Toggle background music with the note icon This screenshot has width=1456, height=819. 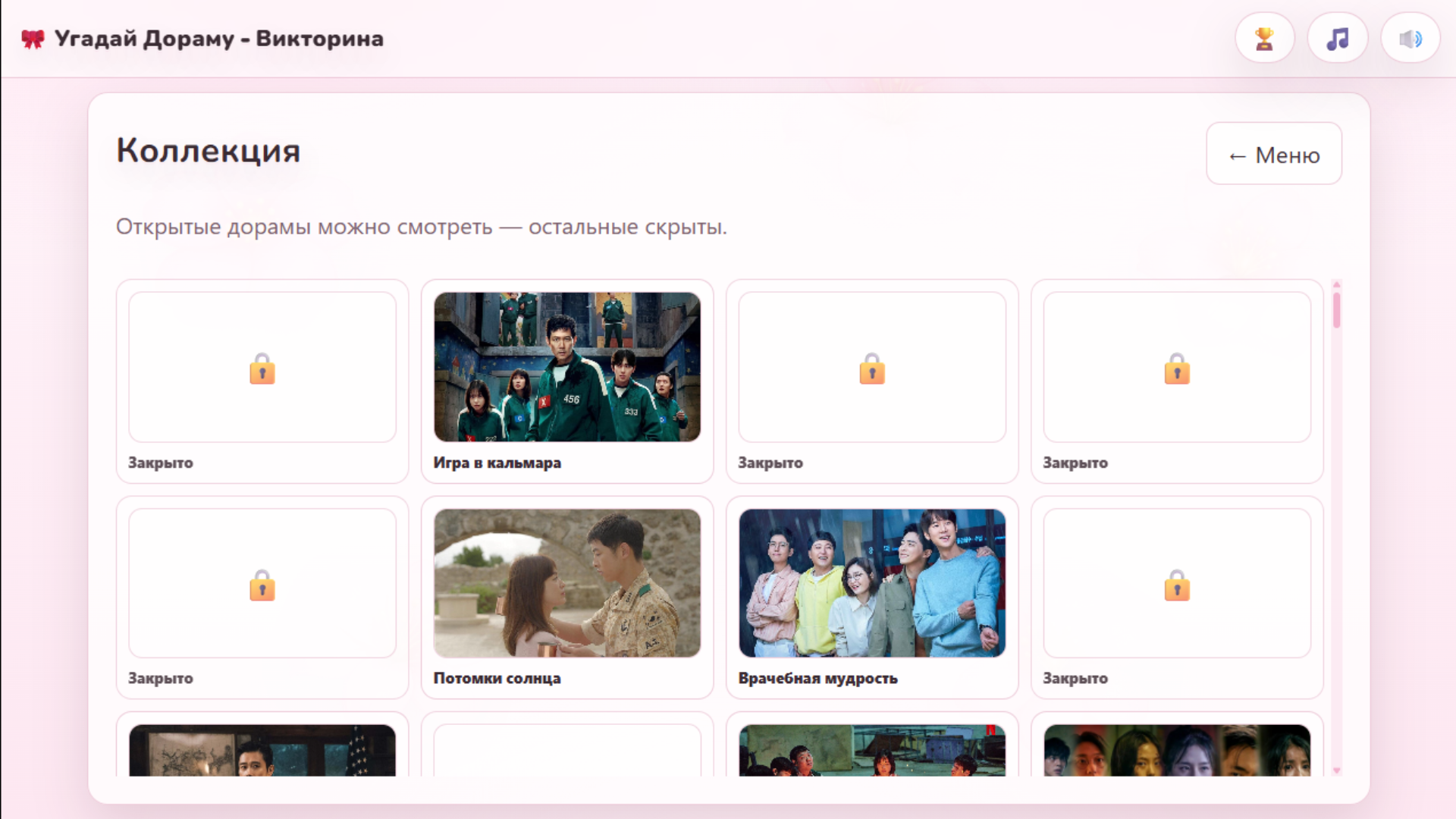(x=1337, y=37)
